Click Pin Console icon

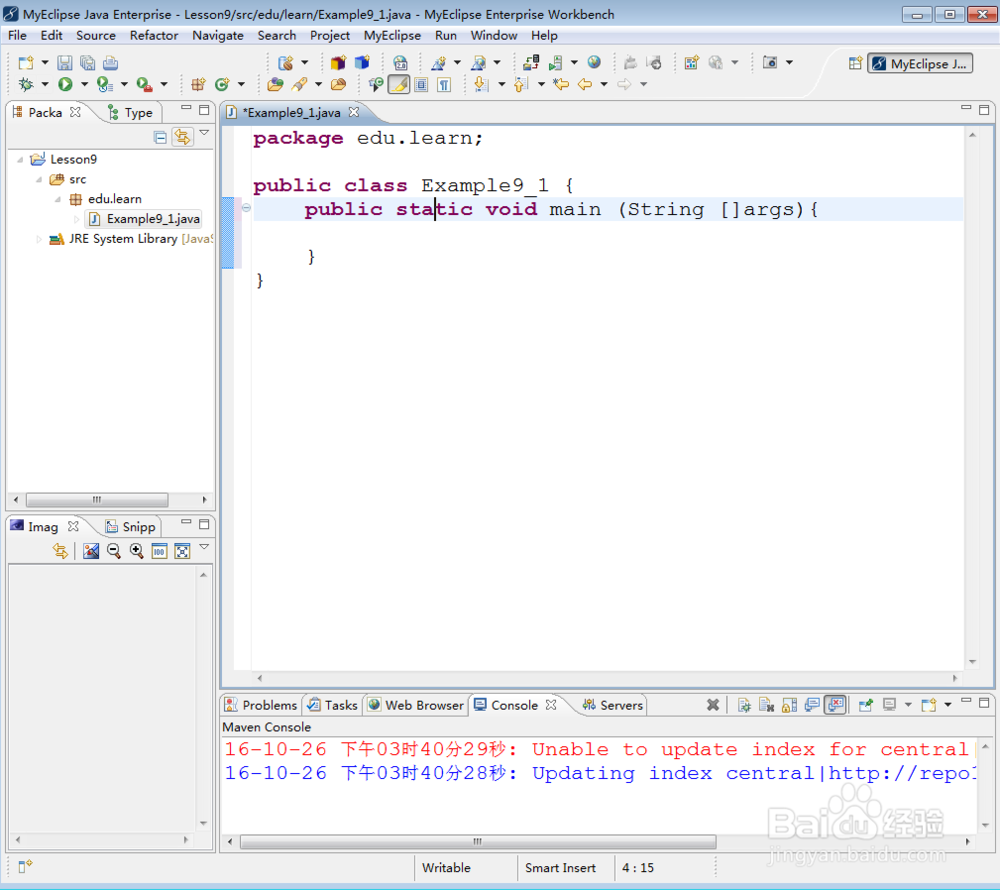[x=866, y=705]
